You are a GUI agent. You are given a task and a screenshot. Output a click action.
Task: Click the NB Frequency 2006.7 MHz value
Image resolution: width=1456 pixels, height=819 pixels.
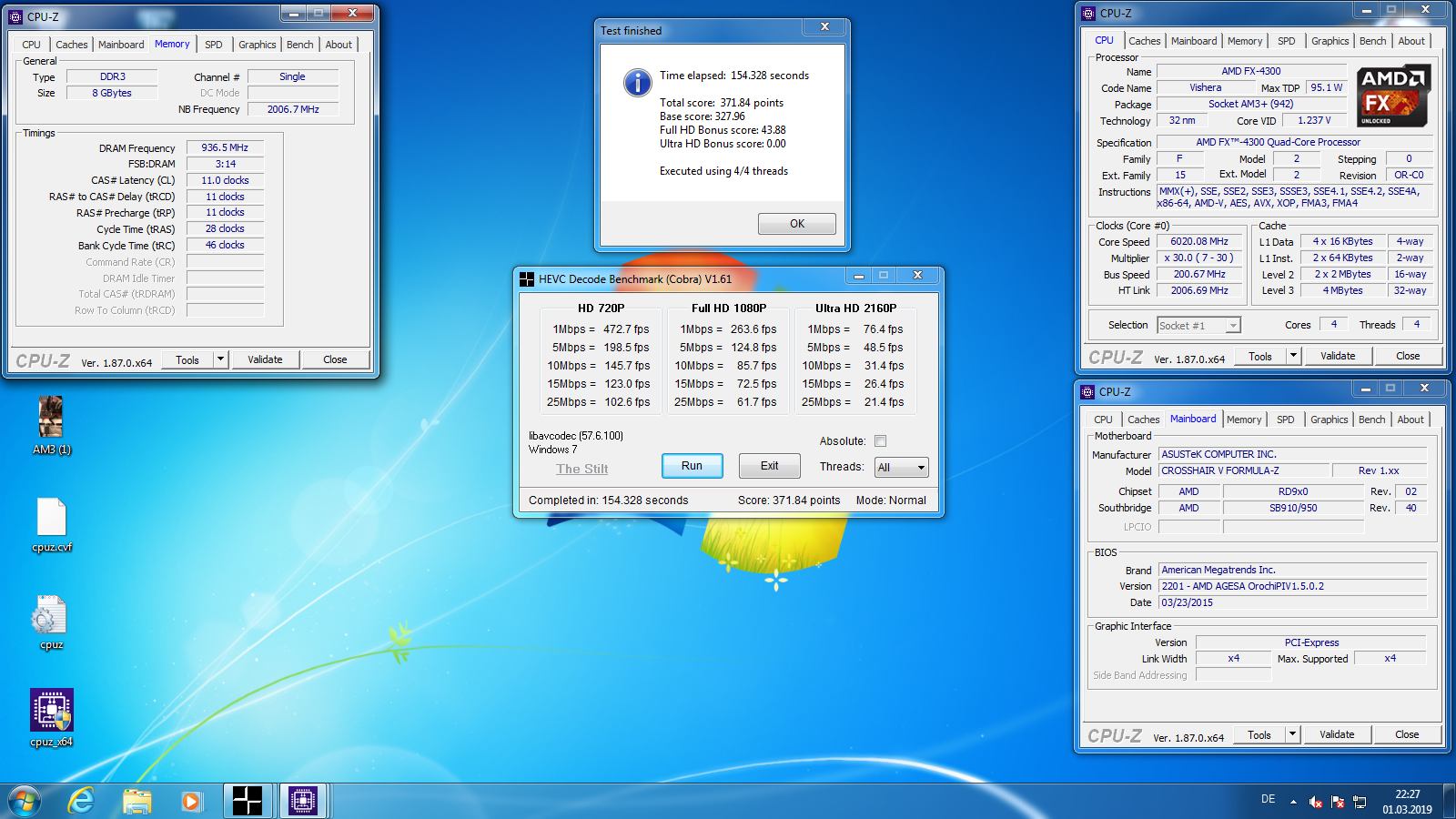pos(293,109)
